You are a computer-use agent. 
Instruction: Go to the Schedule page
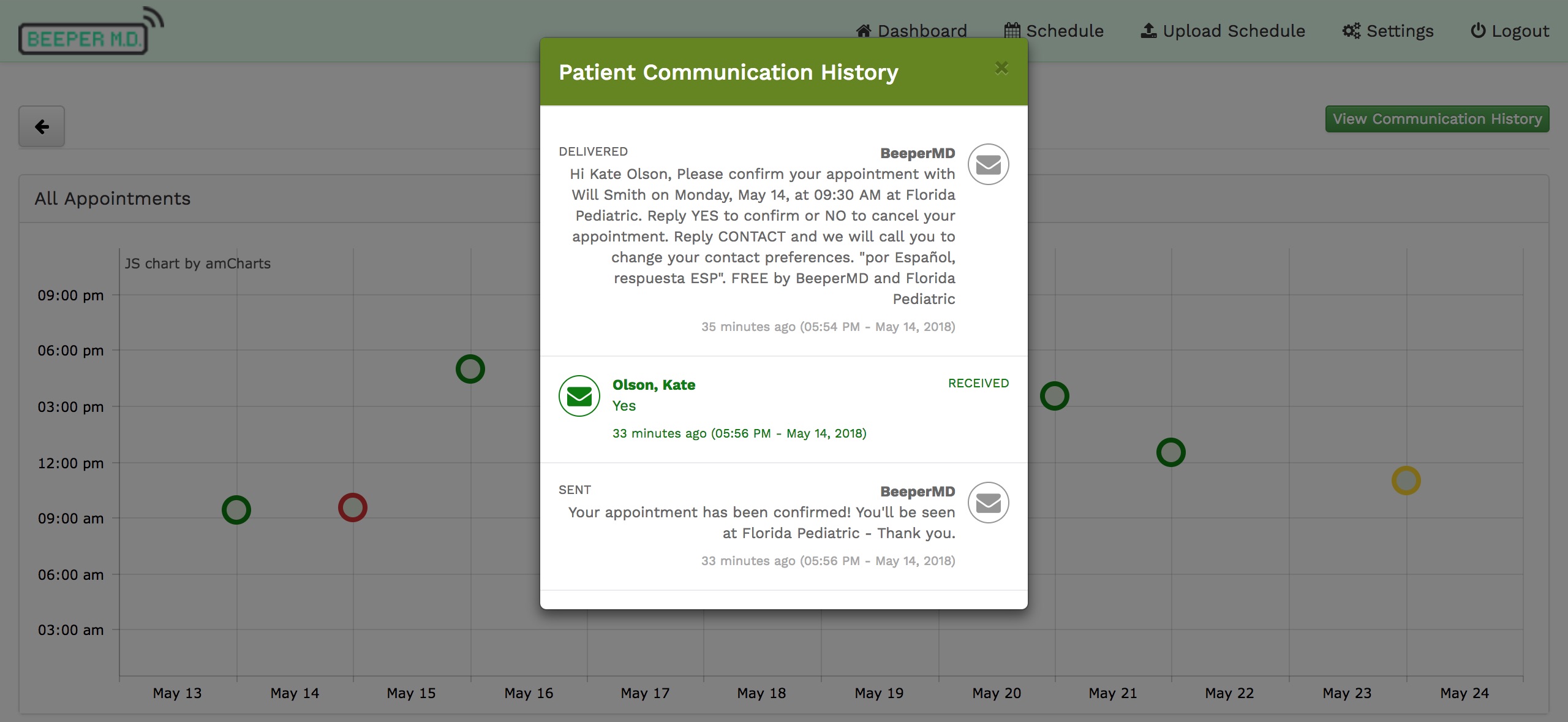tap(1054, 31)
